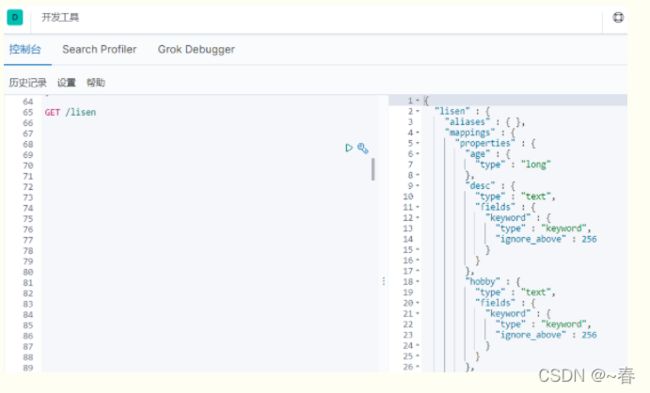Run the GET /lisen request
Image resolution: width=650 pixels, height=393 pixels.
(349, 148)
